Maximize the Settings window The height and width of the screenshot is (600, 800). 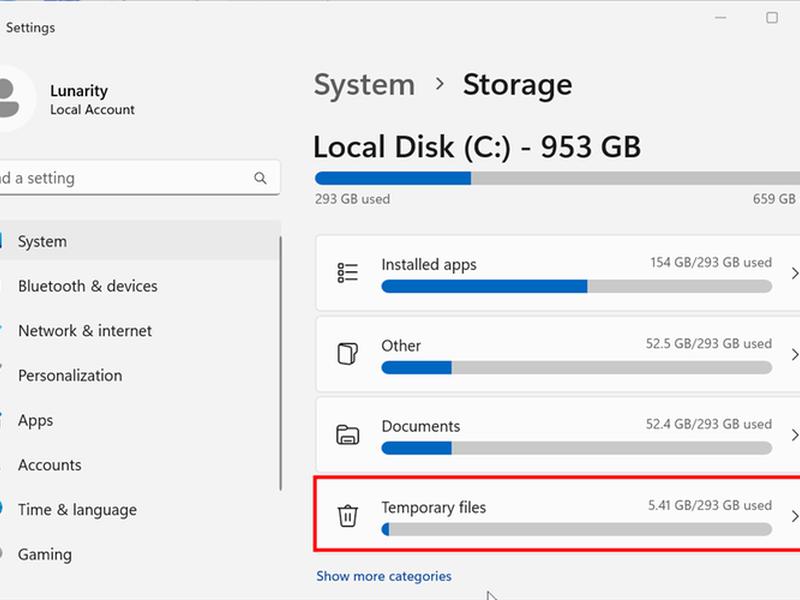(x=772, y=18)
